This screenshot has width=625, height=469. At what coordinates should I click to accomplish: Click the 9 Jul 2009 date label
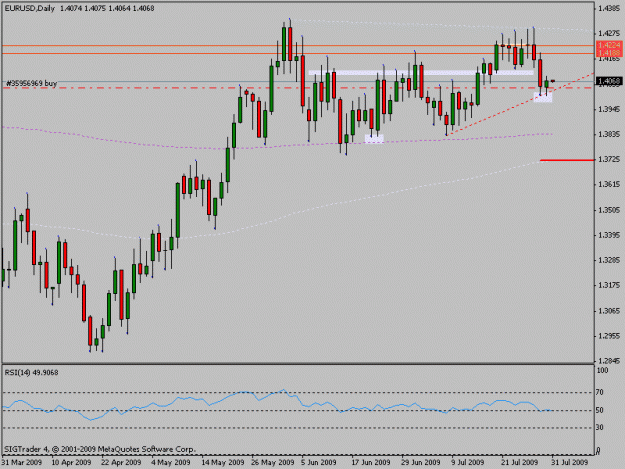click(x=468, y=463)
